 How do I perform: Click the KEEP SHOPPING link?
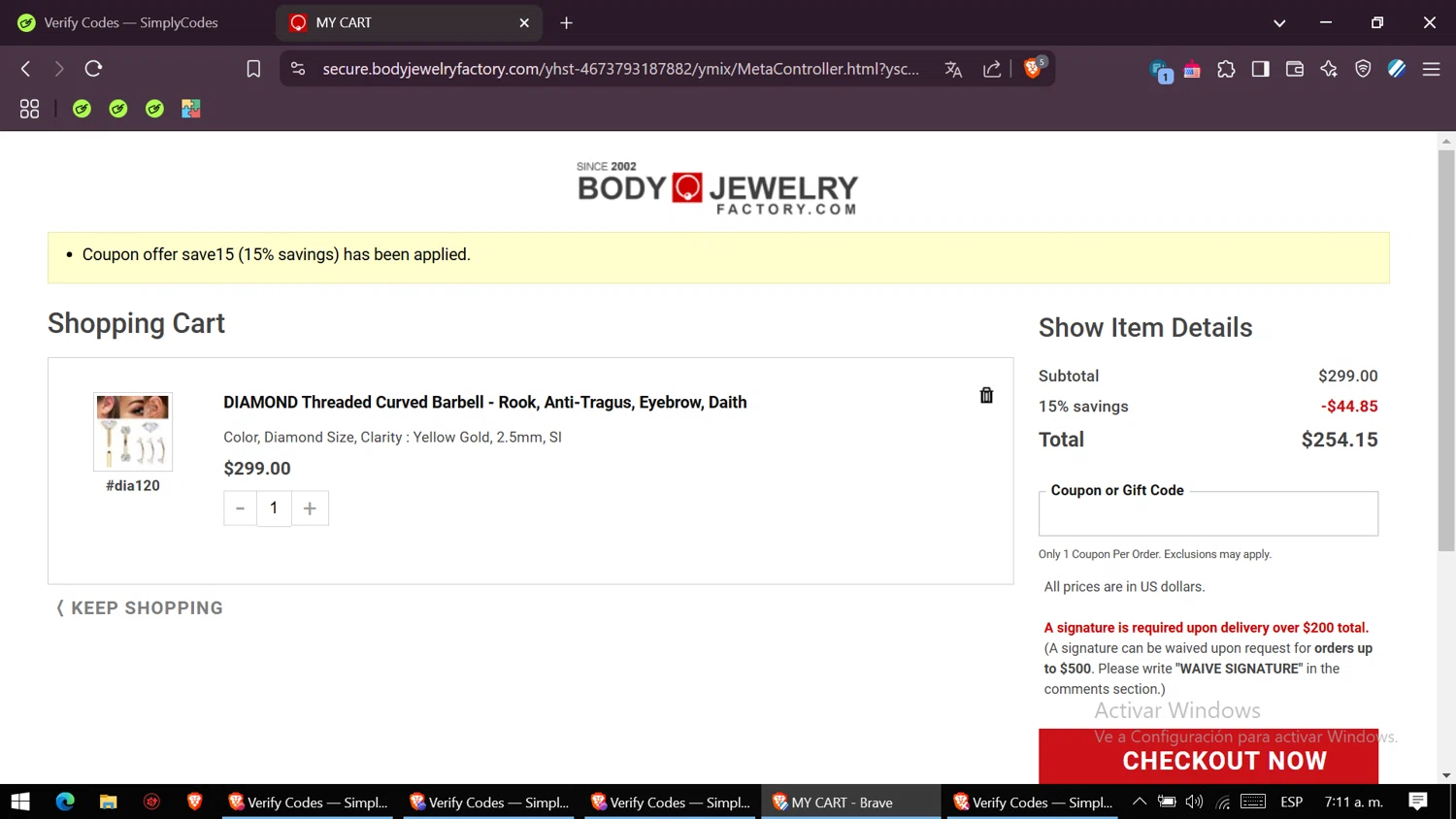pos(140,608)
